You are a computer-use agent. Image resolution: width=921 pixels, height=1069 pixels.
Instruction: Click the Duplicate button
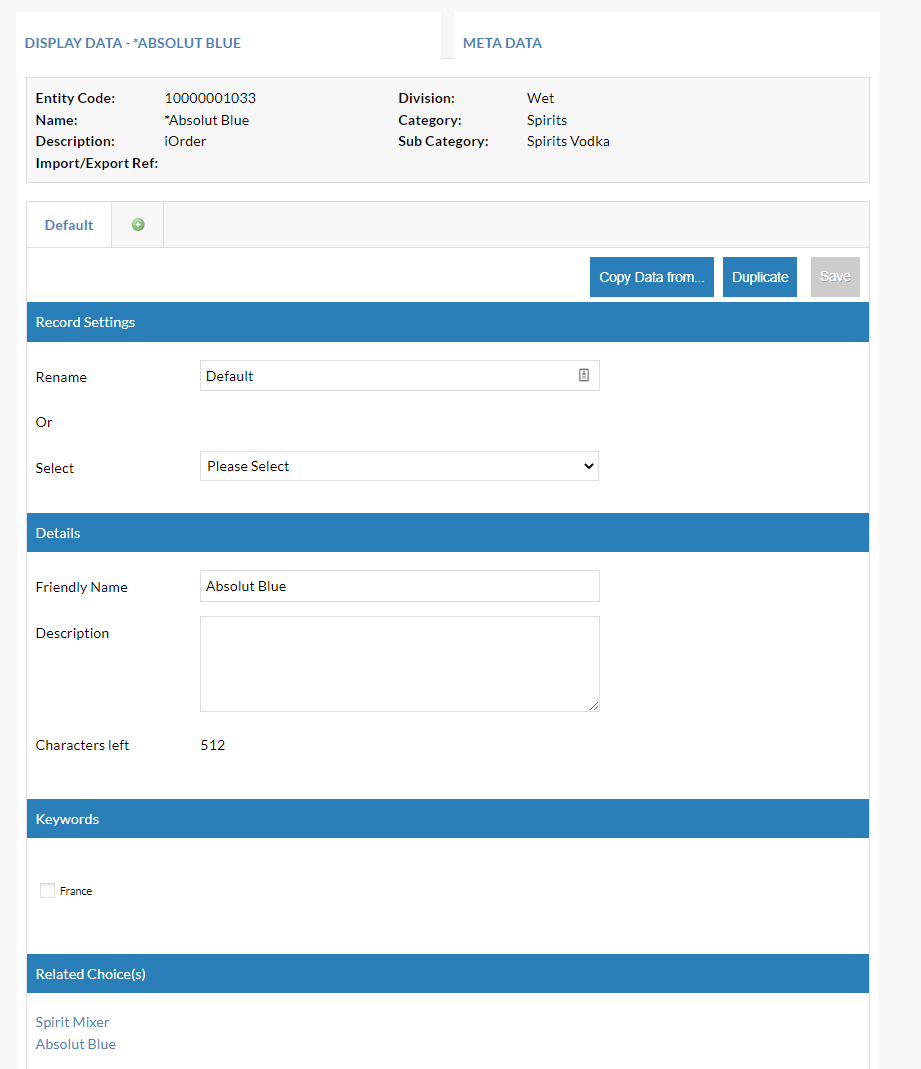click(x=759, y=277)
